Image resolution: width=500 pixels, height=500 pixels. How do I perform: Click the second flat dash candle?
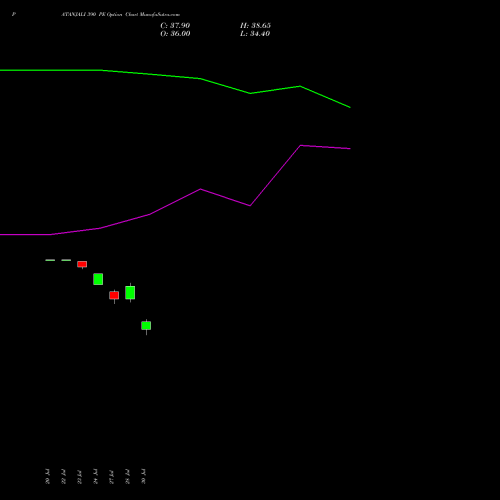click(66, 260)
